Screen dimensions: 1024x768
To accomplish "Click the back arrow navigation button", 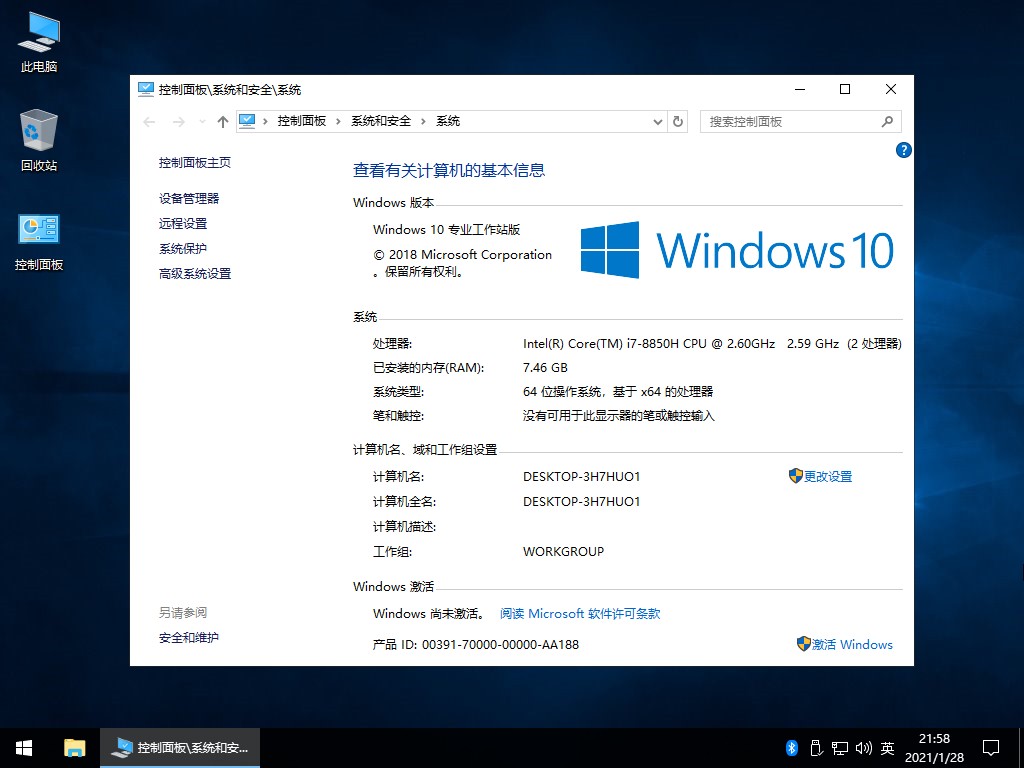I will click(149, 121).
